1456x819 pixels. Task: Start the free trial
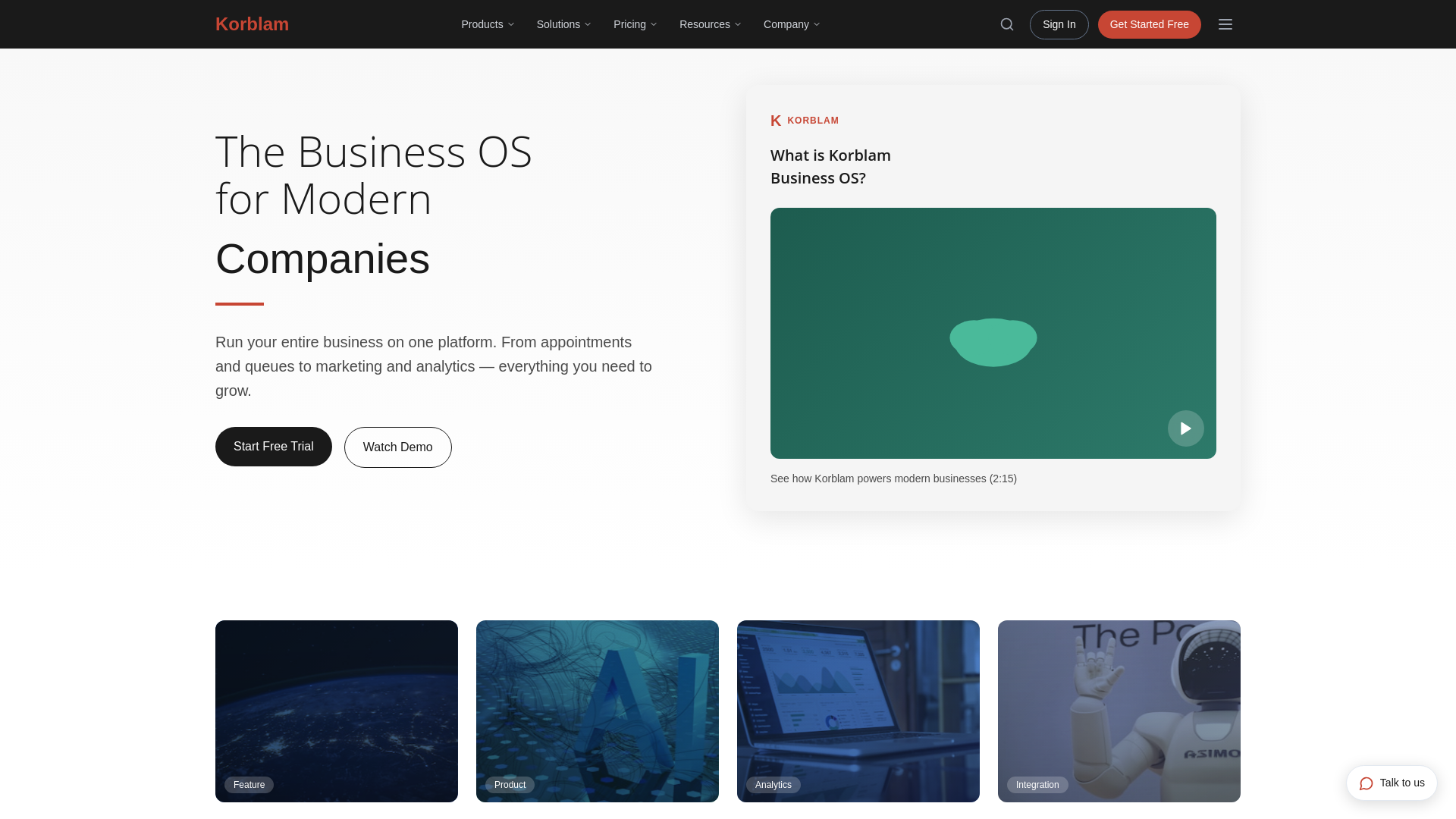274,447
